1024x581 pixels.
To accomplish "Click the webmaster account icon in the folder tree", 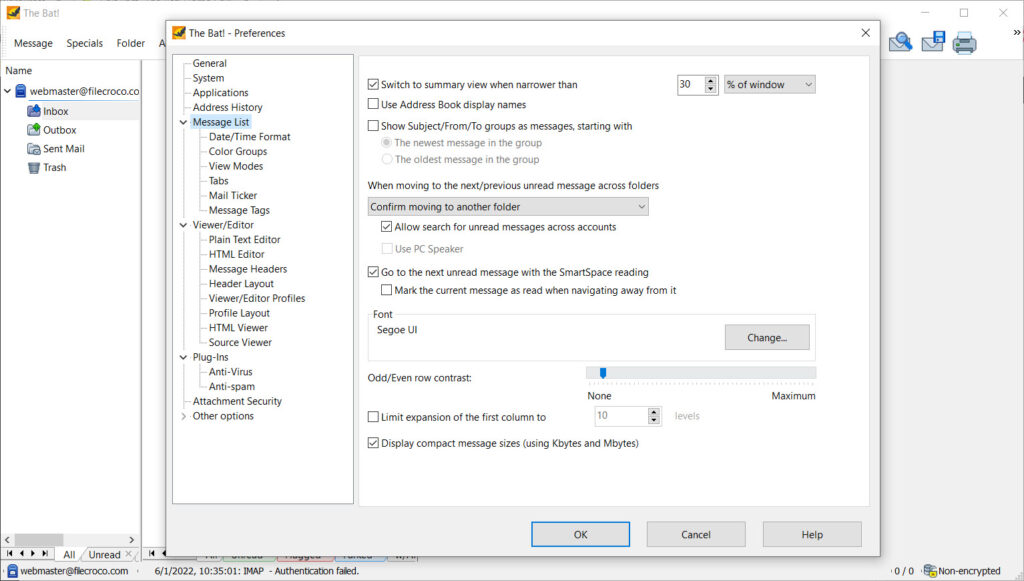I will point(21,91).
